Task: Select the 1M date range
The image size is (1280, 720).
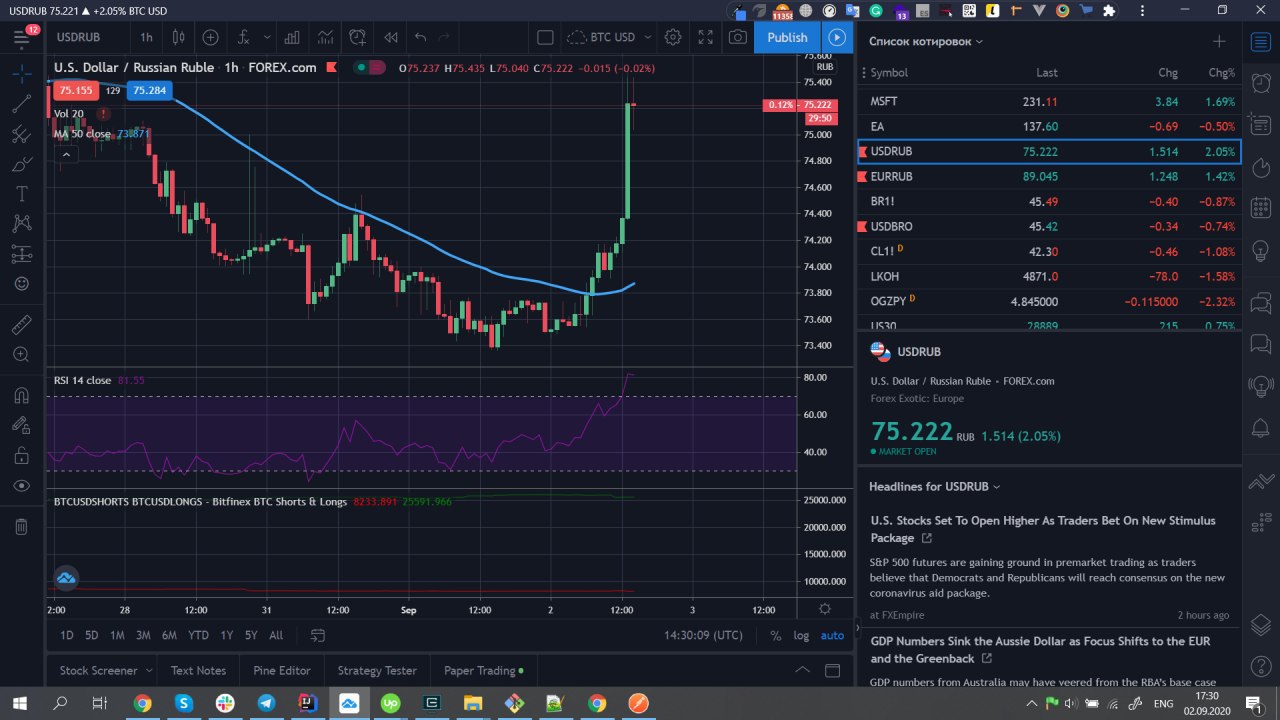Action: click(117, 635)
